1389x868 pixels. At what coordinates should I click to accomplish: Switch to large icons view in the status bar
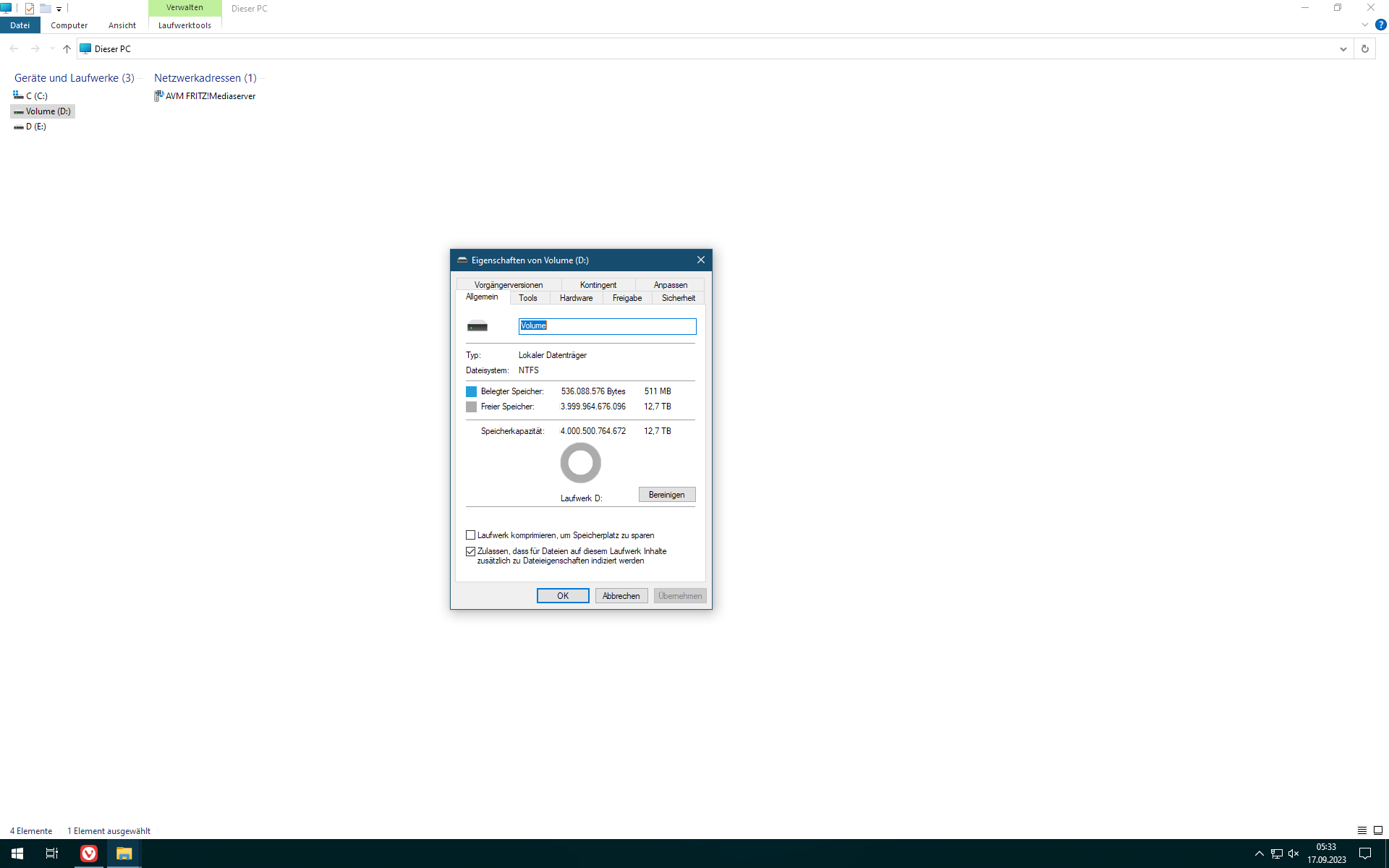pos(1378,830)
